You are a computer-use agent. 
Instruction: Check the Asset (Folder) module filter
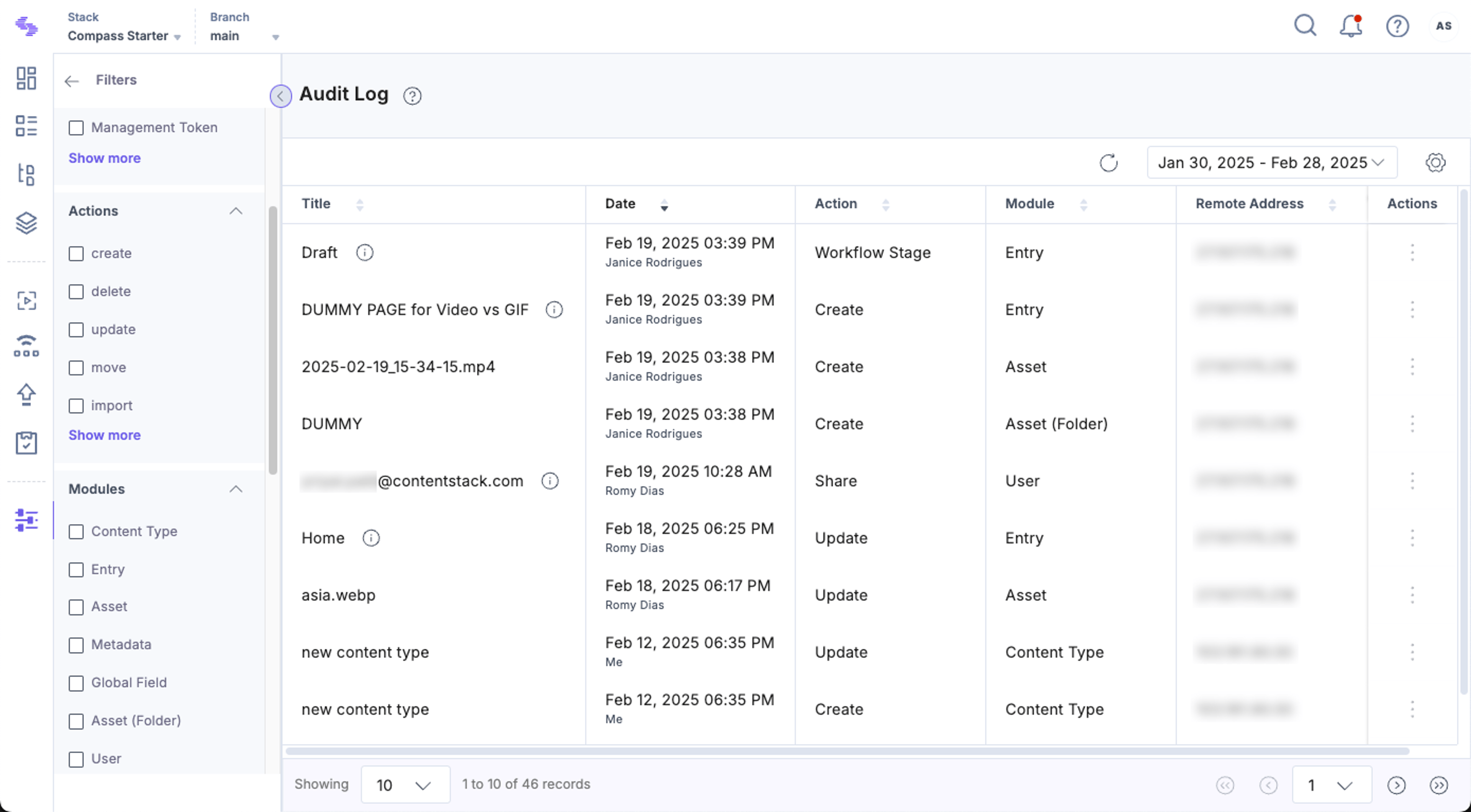point(76,721)
